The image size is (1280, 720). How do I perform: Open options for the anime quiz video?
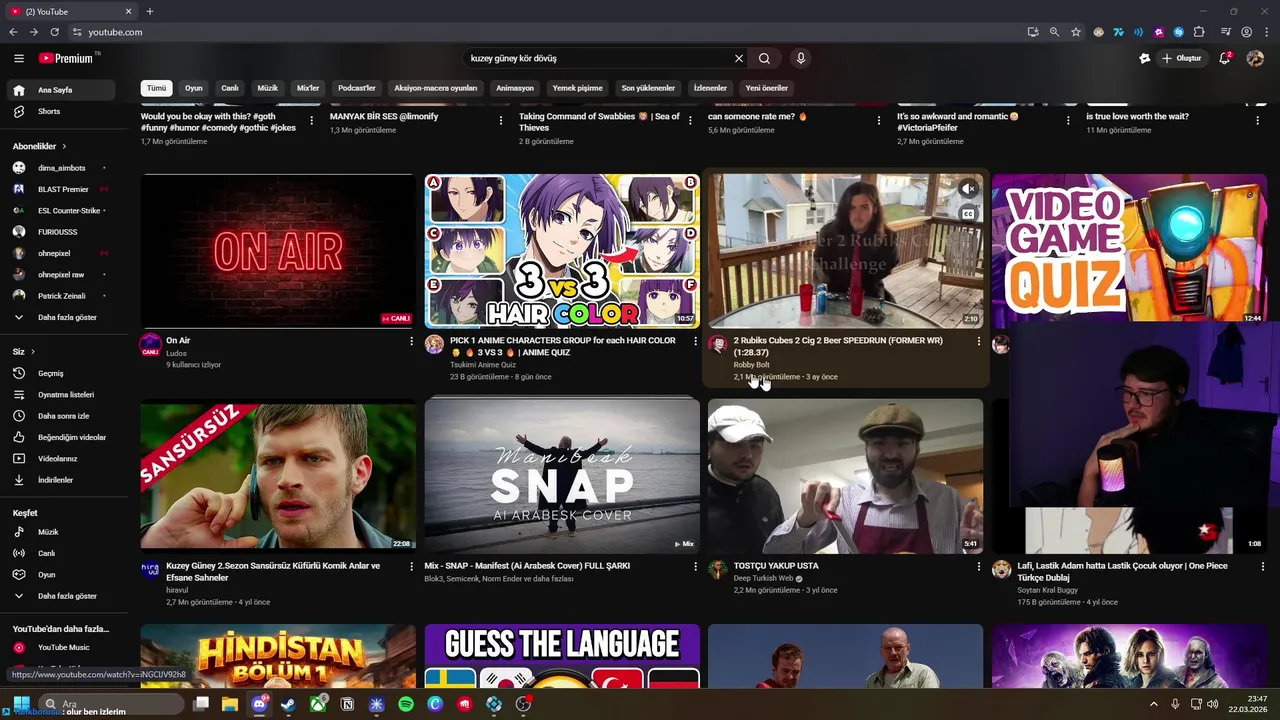(x=695, y=341)
